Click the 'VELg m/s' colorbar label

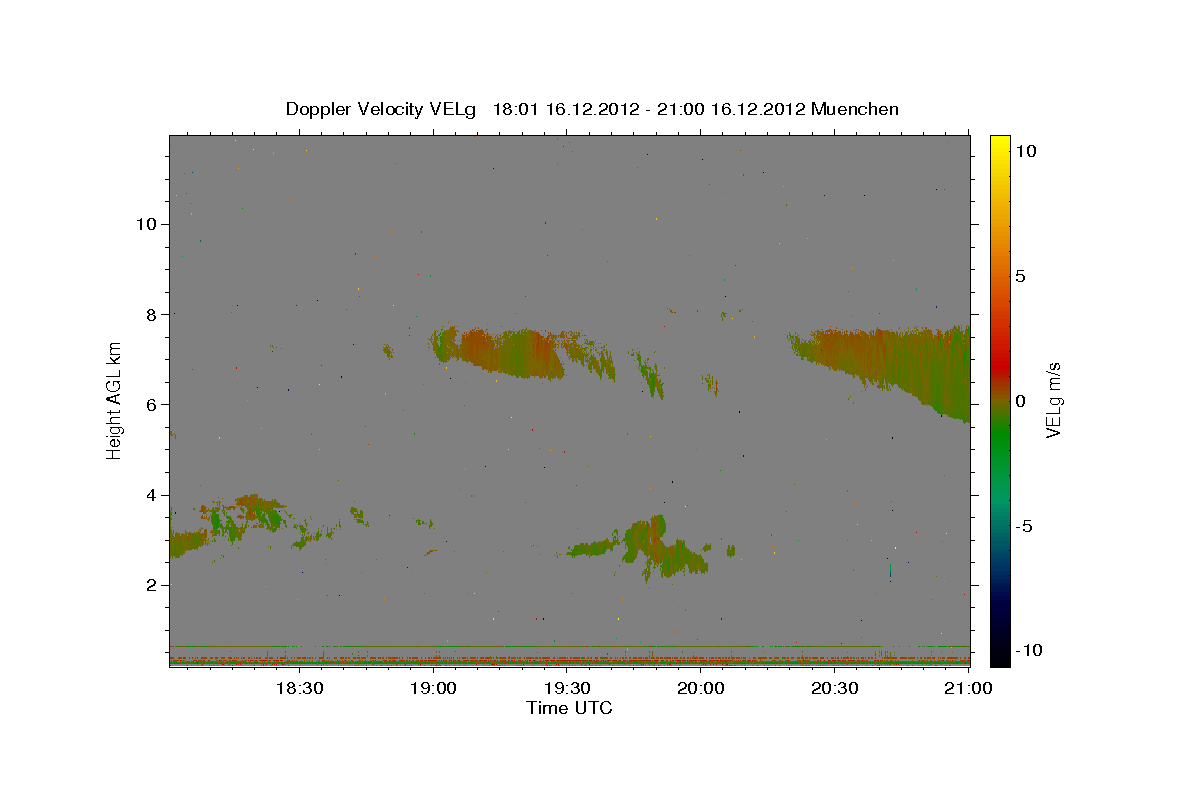tap(1053, 400)
